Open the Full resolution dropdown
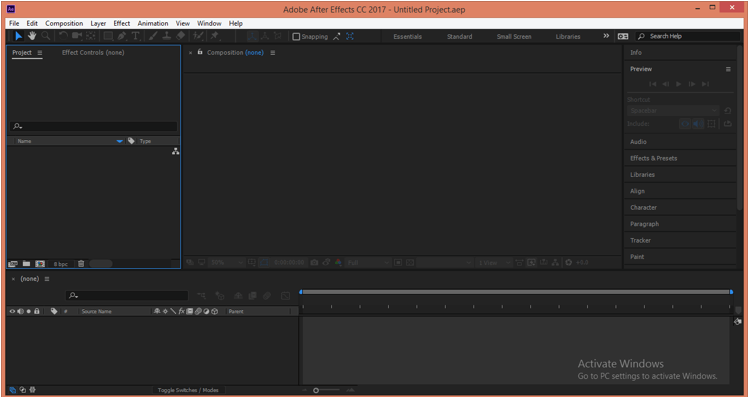This screenshot has height=401, width=751. (368, 264)
